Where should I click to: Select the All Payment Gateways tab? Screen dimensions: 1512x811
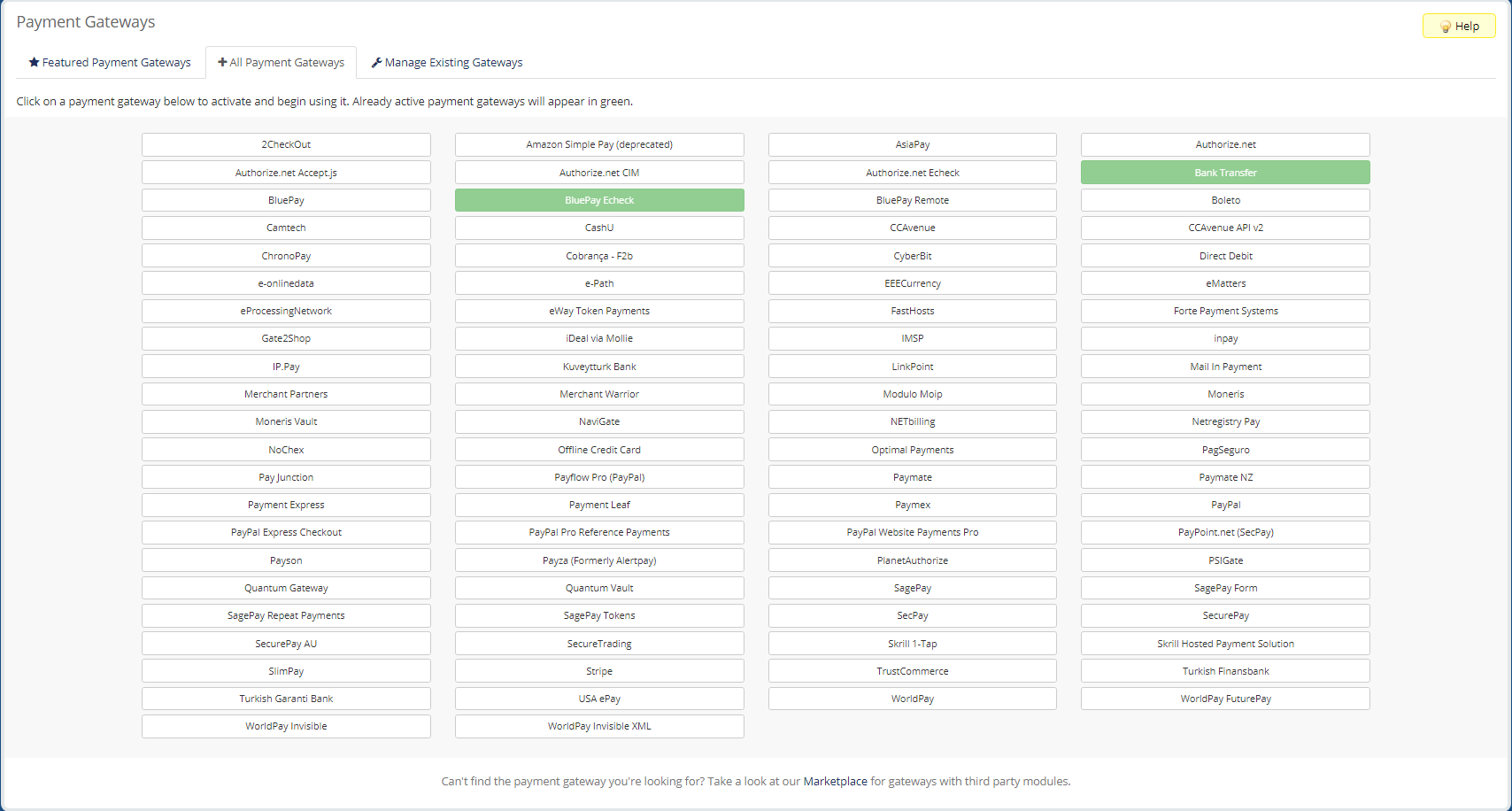pos(281,62)
